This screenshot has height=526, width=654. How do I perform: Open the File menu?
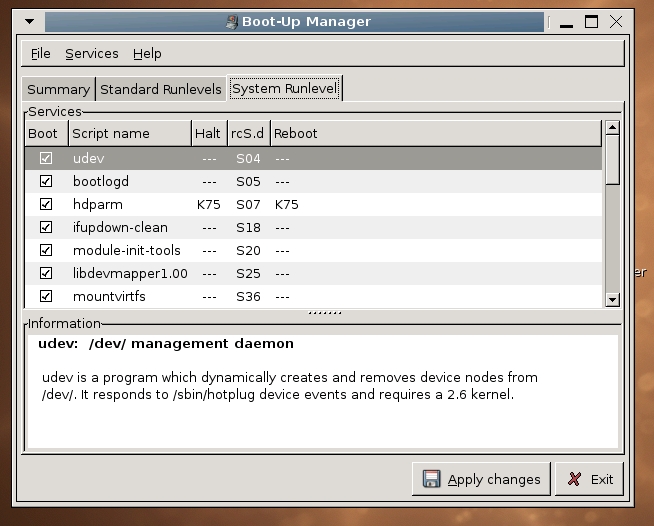[x=40, y=53]
